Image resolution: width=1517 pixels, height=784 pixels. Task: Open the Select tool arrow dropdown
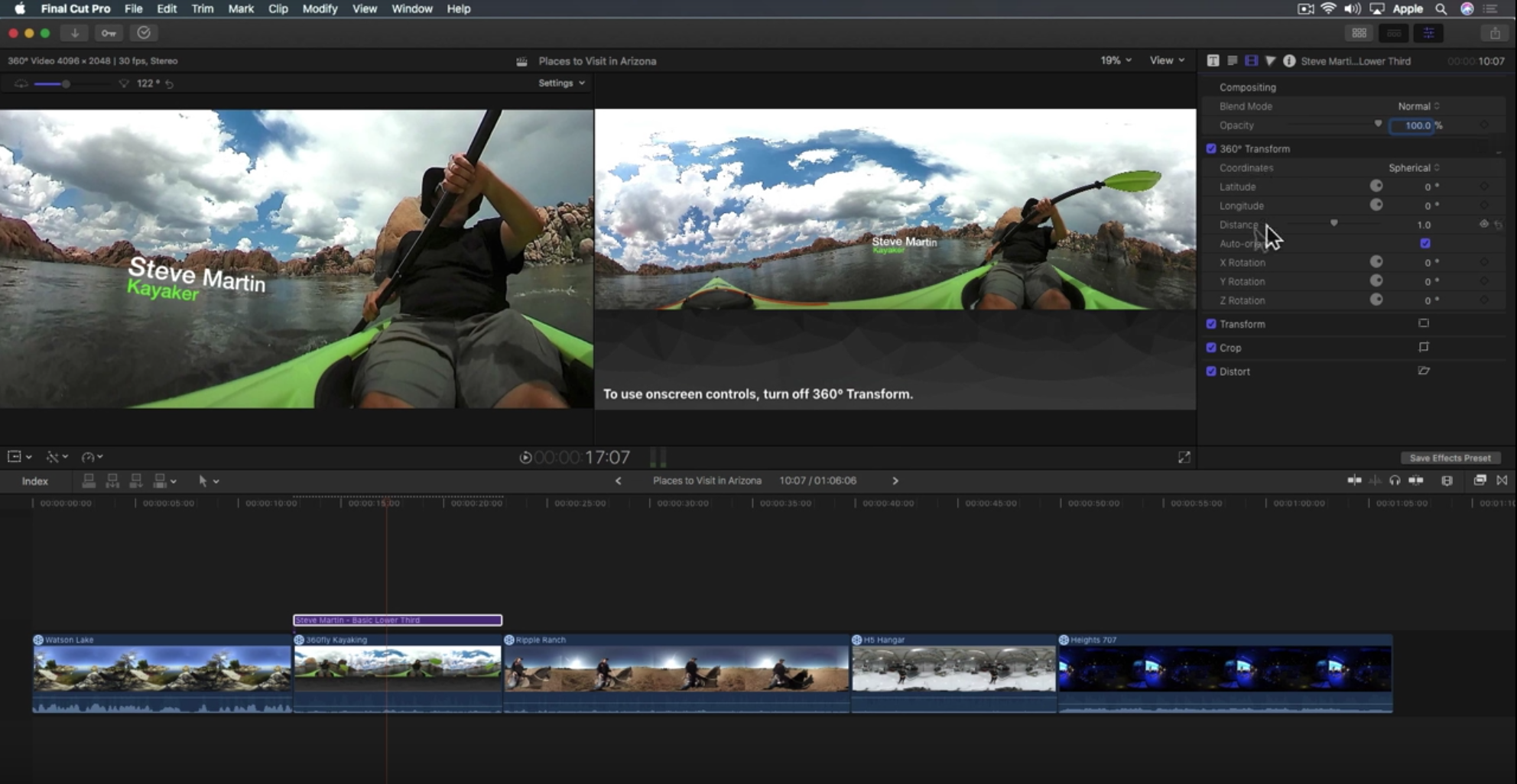pos(209,481)
